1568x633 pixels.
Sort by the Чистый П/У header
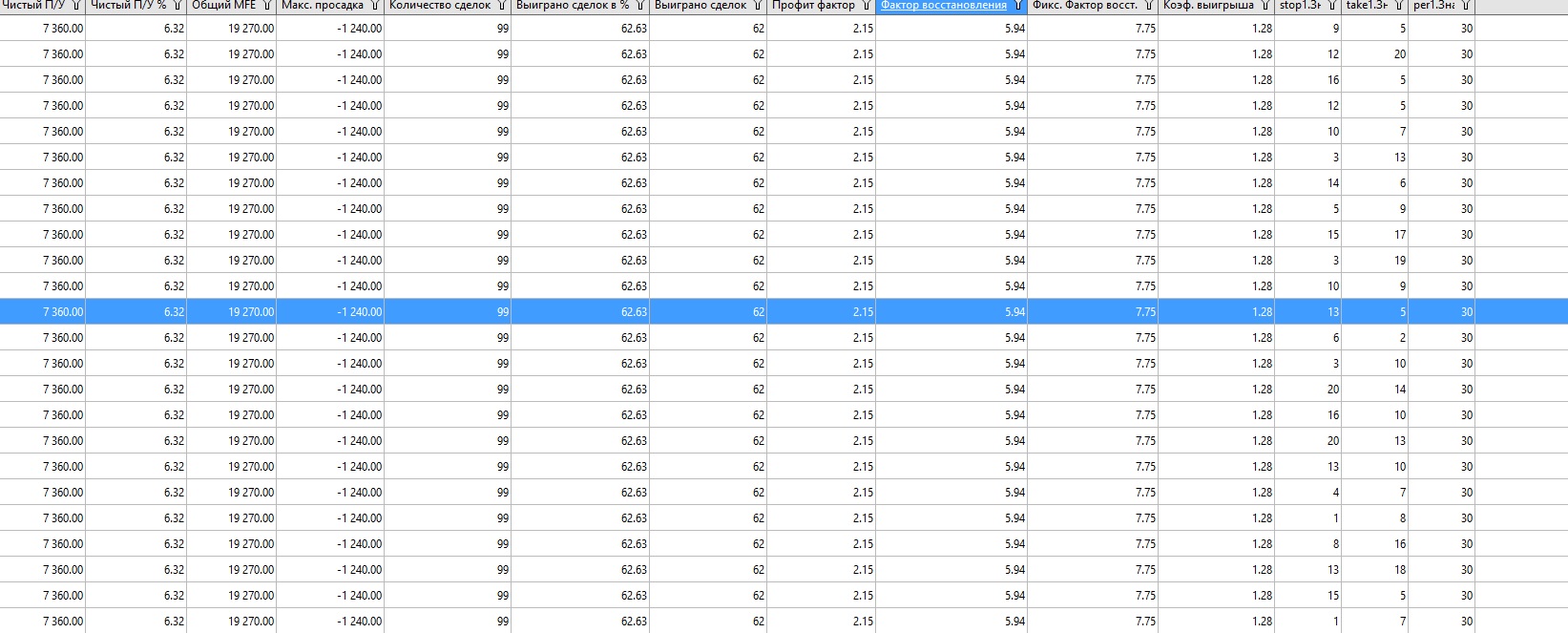pos(34,6)
